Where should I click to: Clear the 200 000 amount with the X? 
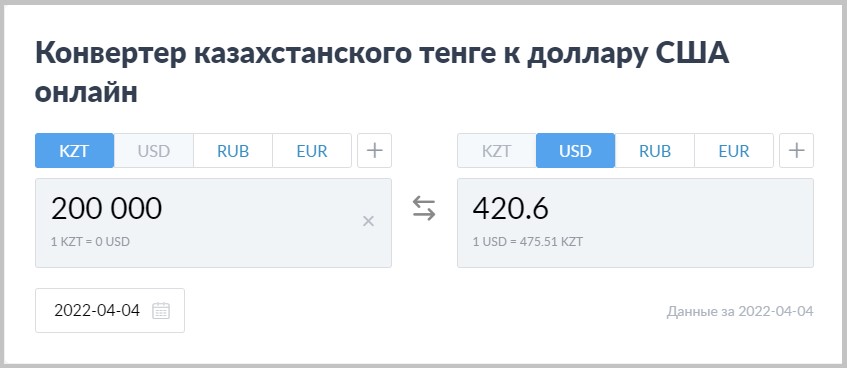pyautogui.click(x=368, y=220)
